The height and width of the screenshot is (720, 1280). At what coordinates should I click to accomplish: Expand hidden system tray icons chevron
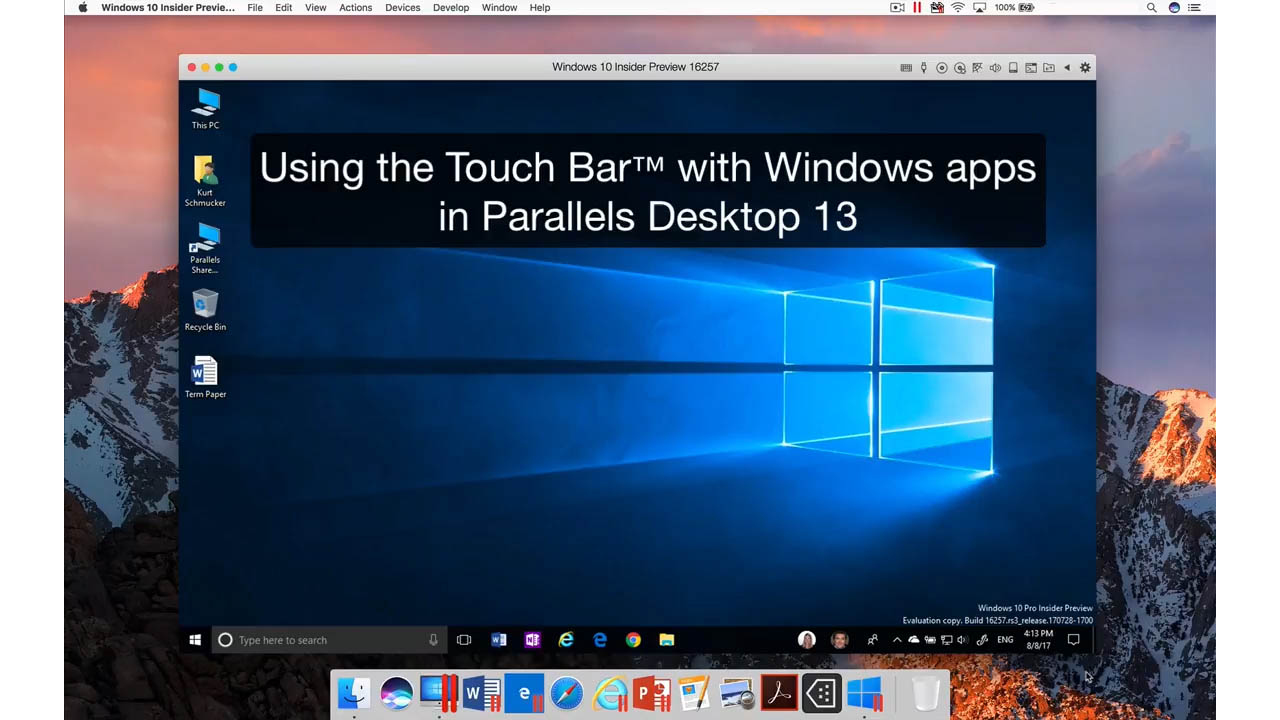[897, 640]
